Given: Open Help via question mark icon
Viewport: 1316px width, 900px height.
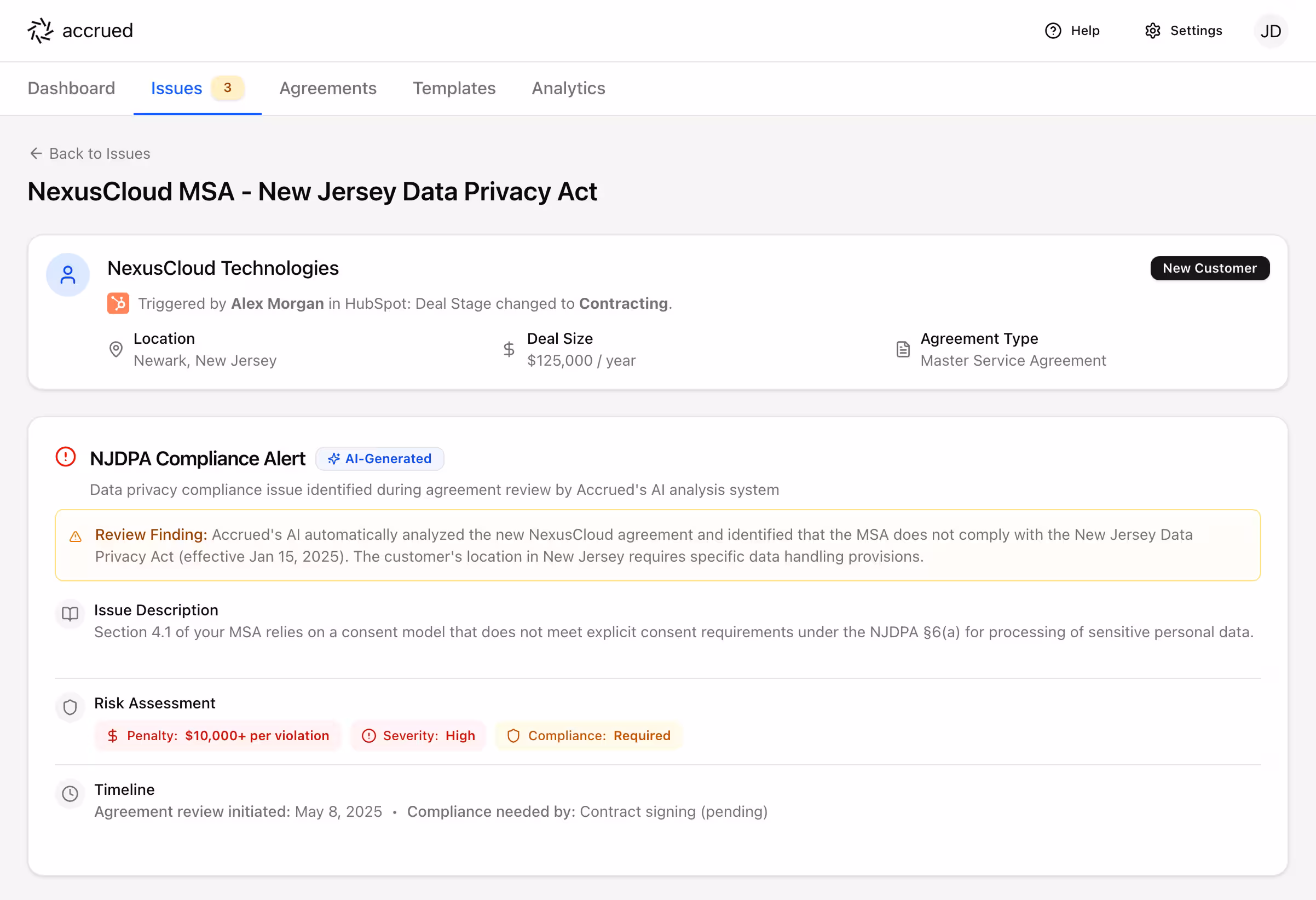Looking at the screenshot, I should pyautogui.click(x=1053, y=31).
